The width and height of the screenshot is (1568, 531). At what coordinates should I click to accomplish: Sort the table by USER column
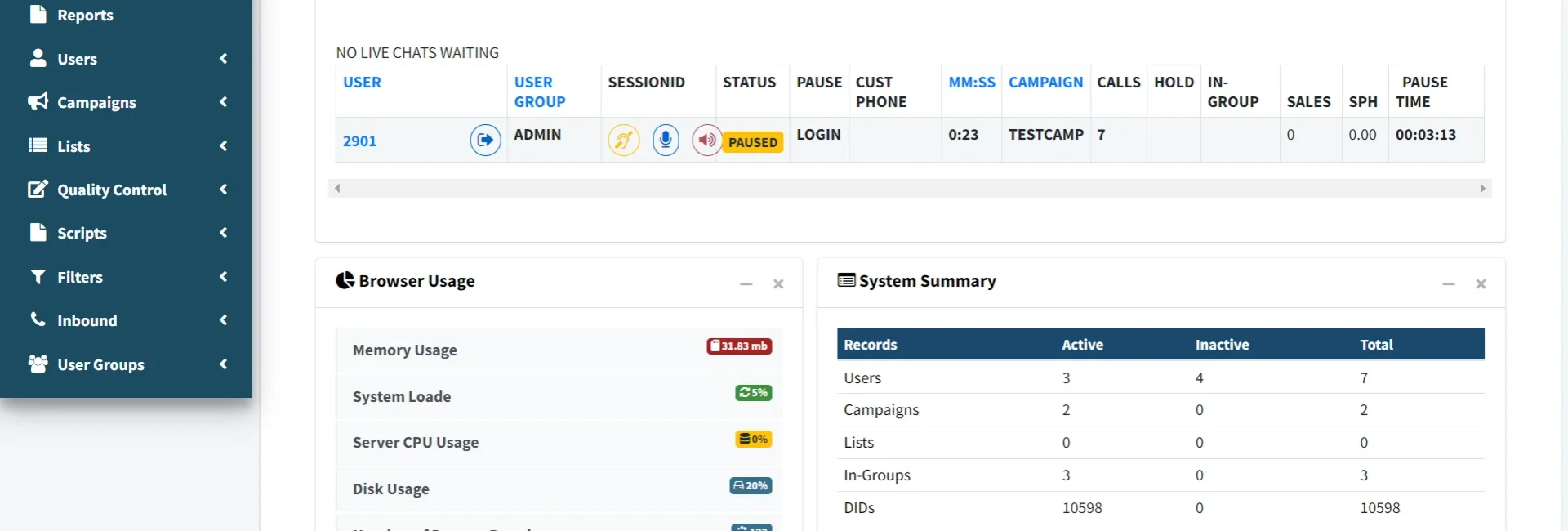pyautogui.click(x=362, y=83)
